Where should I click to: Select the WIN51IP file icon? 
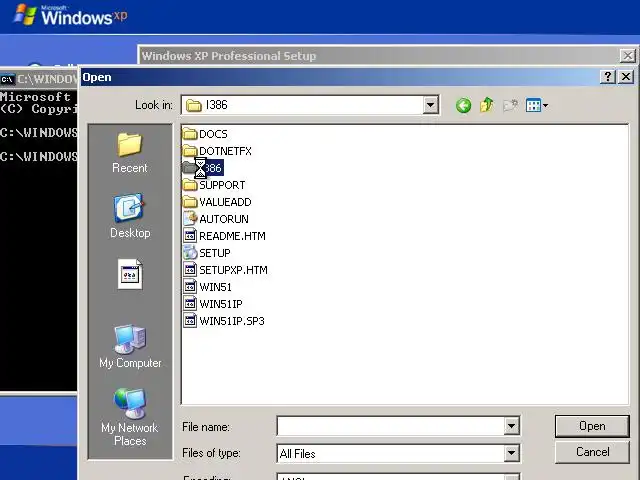pos(190,304)
